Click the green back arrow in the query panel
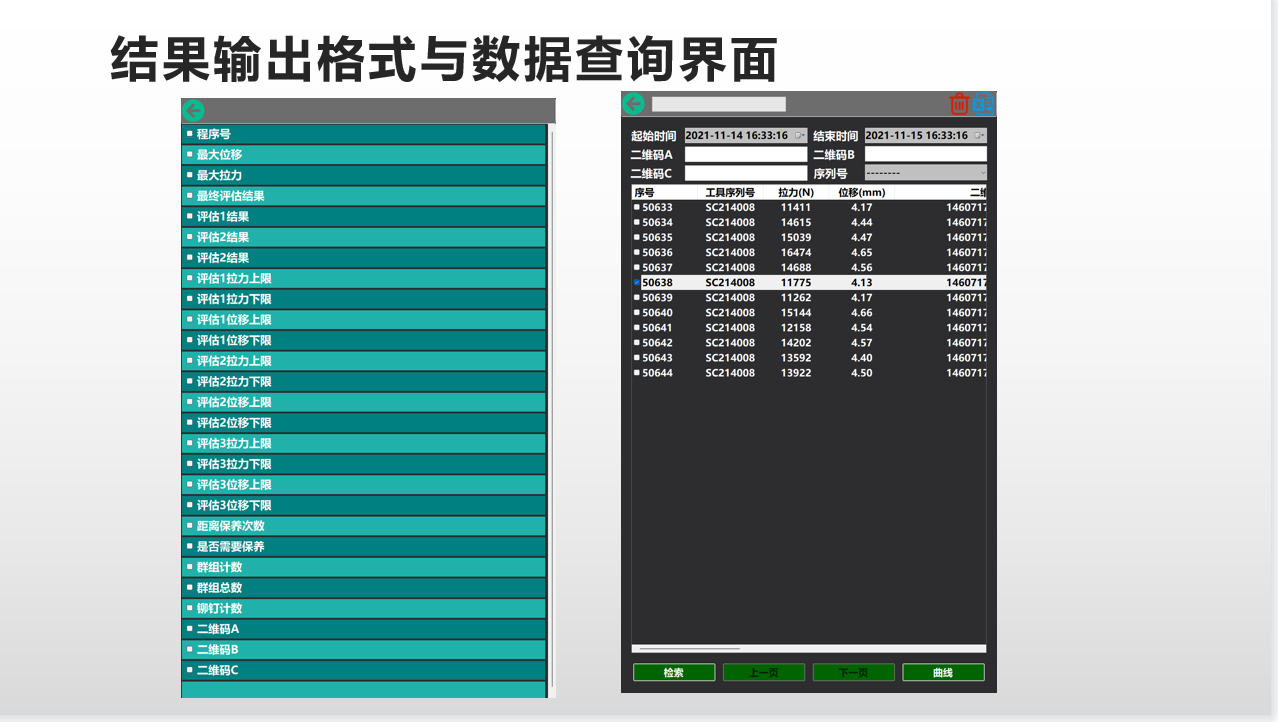The image size is (1278, 722). tap(633, 104)
